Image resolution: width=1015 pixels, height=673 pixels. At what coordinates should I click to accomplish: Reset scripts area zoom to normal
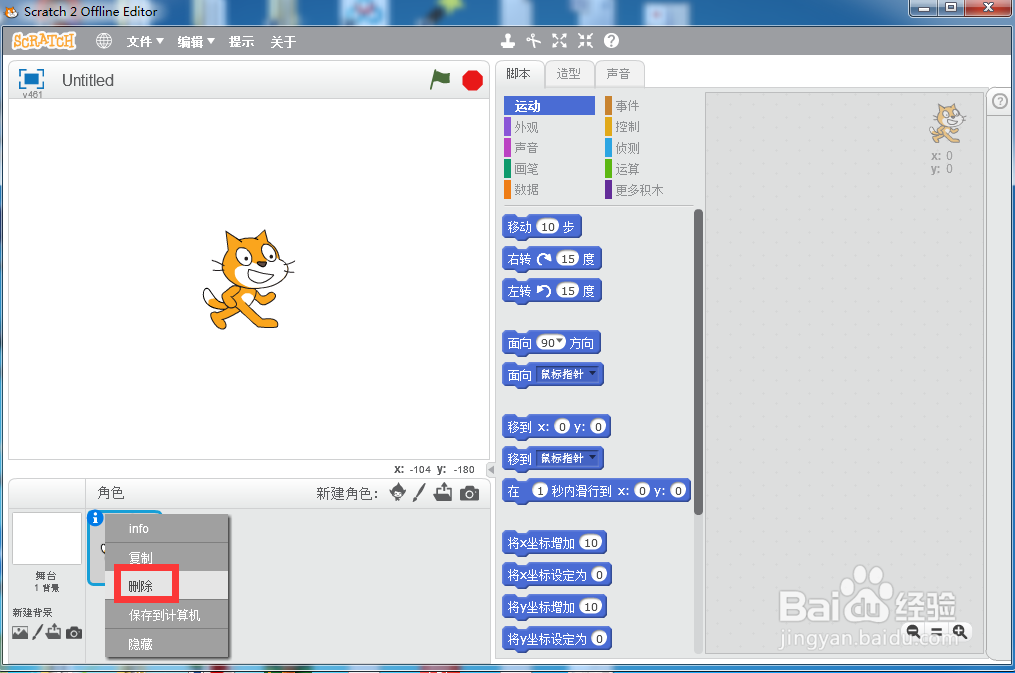[x=937, y=631]
